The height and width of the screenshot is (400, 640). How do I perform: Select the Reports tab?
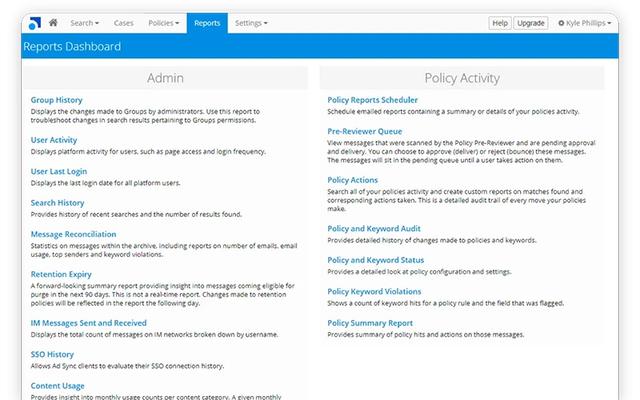tap(207, 22)
